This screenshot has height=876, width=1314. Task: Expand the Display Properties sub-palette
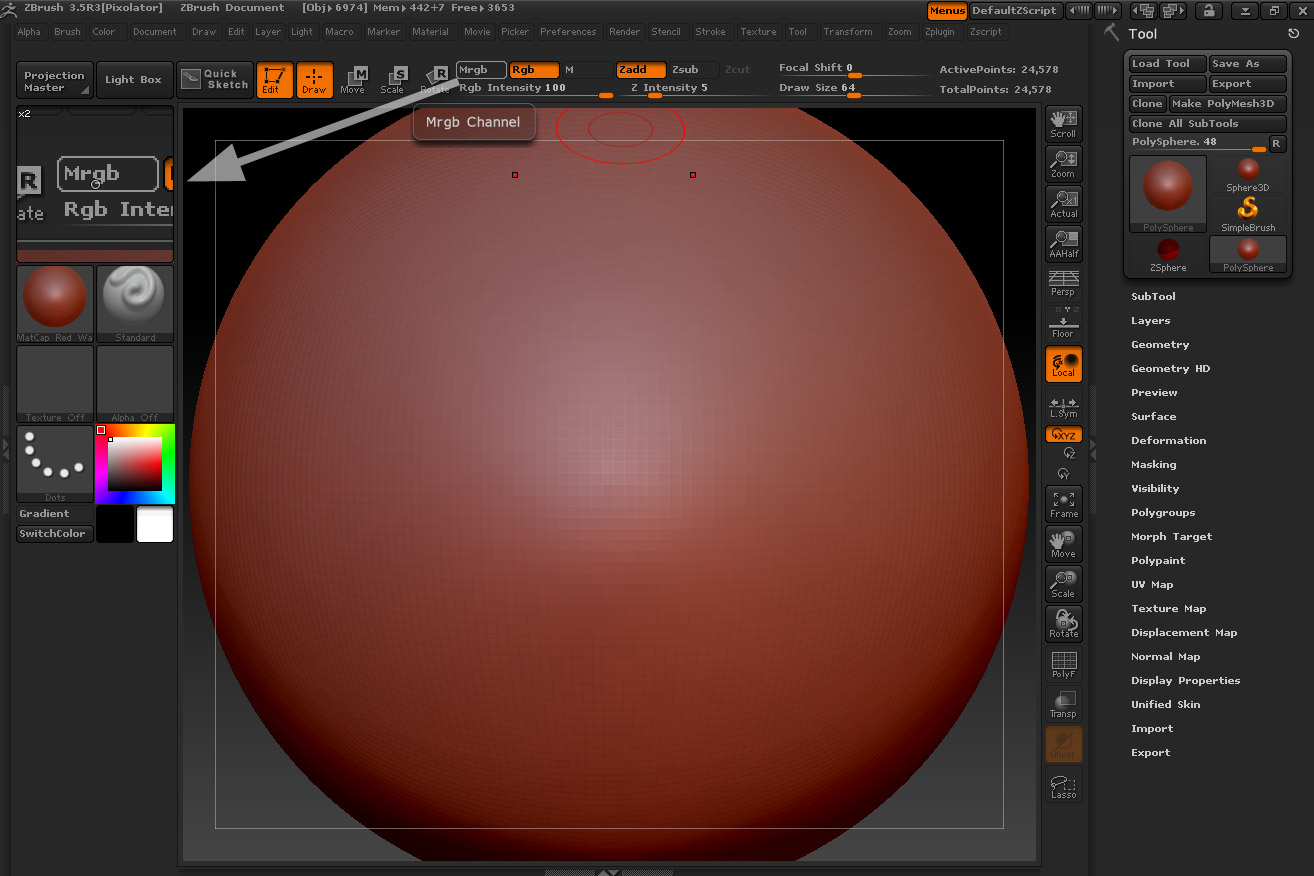[x=1185, y=681]
